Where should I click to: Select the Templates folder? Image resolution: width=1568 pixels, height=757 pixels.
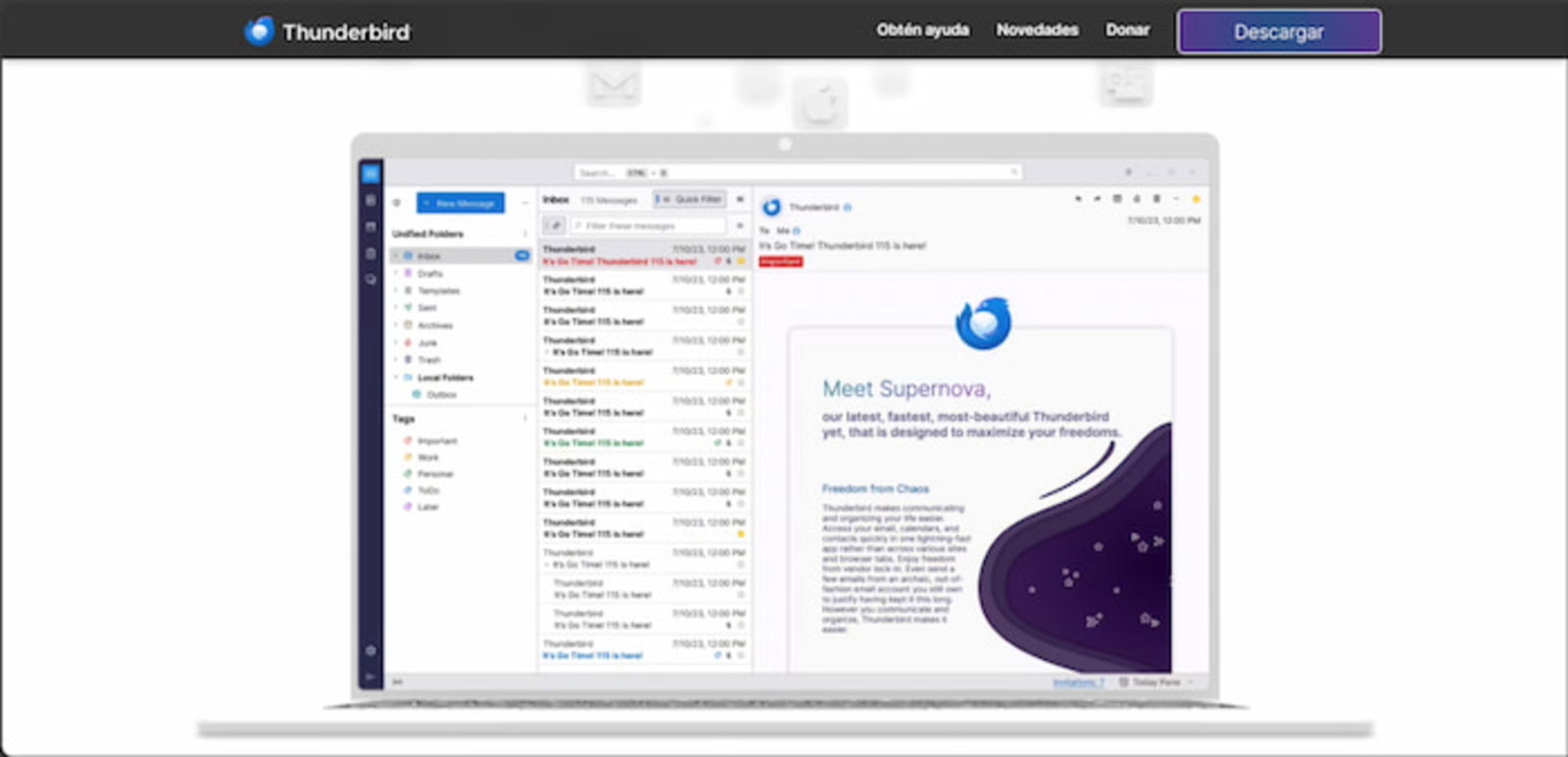point(461,291)
